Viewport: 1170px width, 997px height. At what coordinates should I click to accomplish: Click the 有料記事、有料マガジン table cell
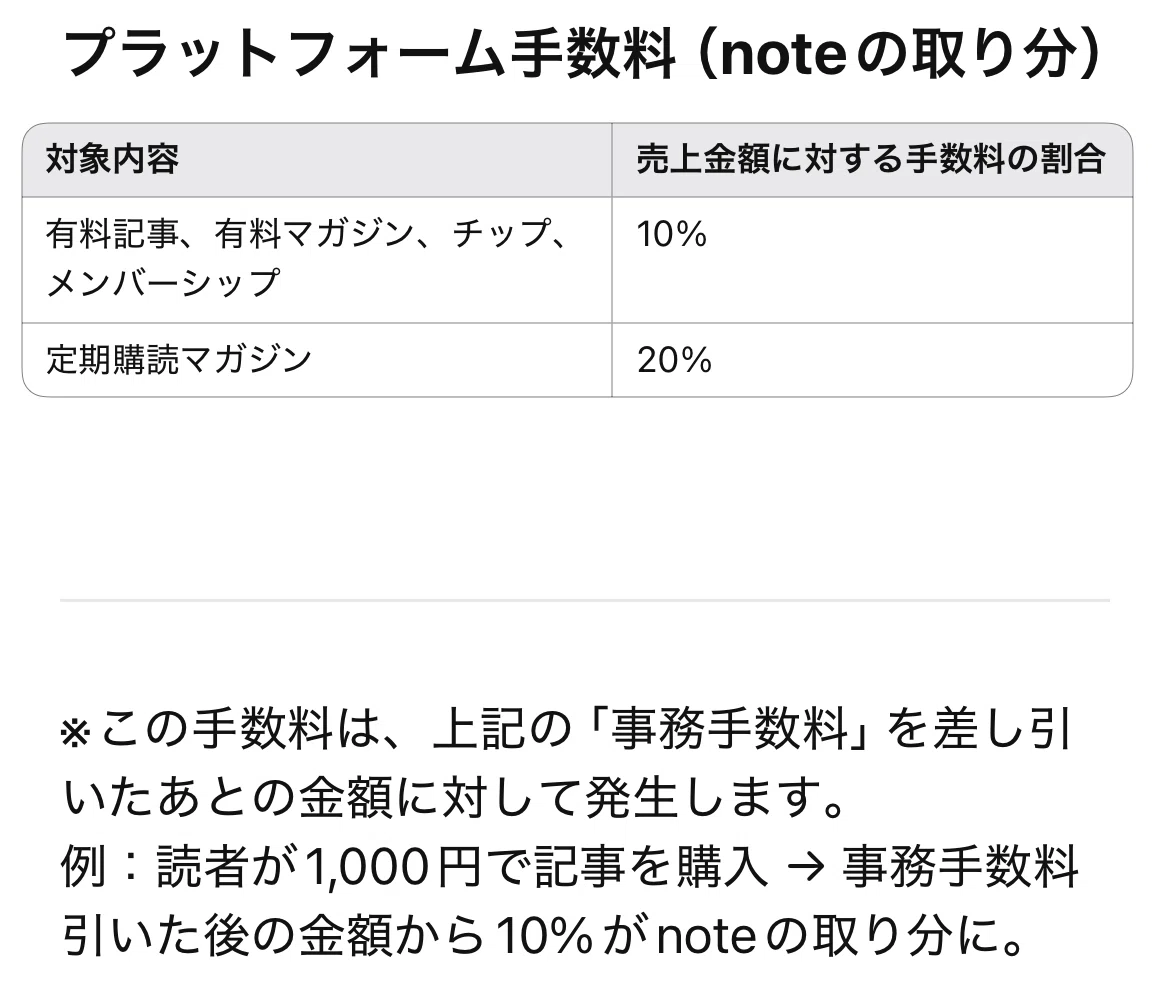pos(316,260)
